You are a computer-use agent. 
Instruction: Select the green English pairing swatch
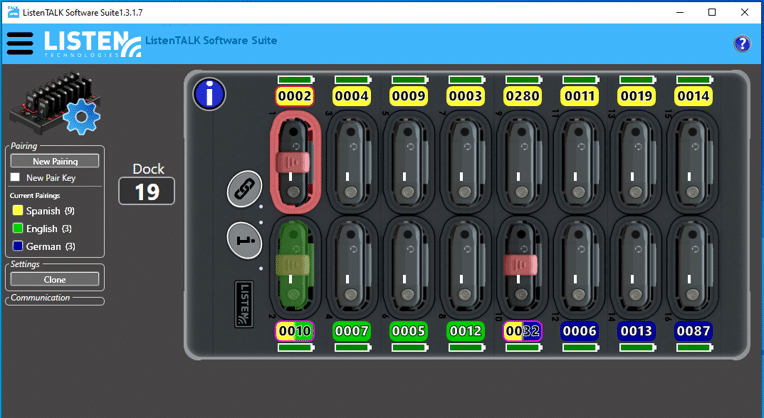tap(17, 229)
